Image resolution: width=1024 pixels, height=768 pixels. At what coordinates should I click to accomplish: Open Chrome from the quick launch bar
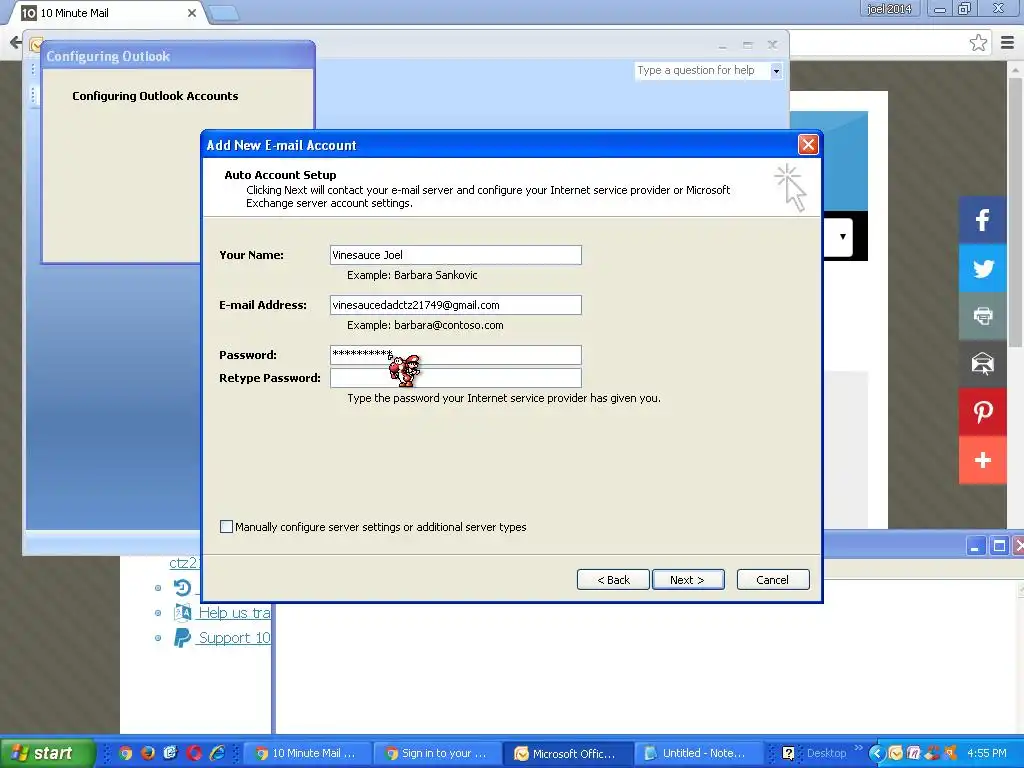pyautogui.click(x=125, y=753)
